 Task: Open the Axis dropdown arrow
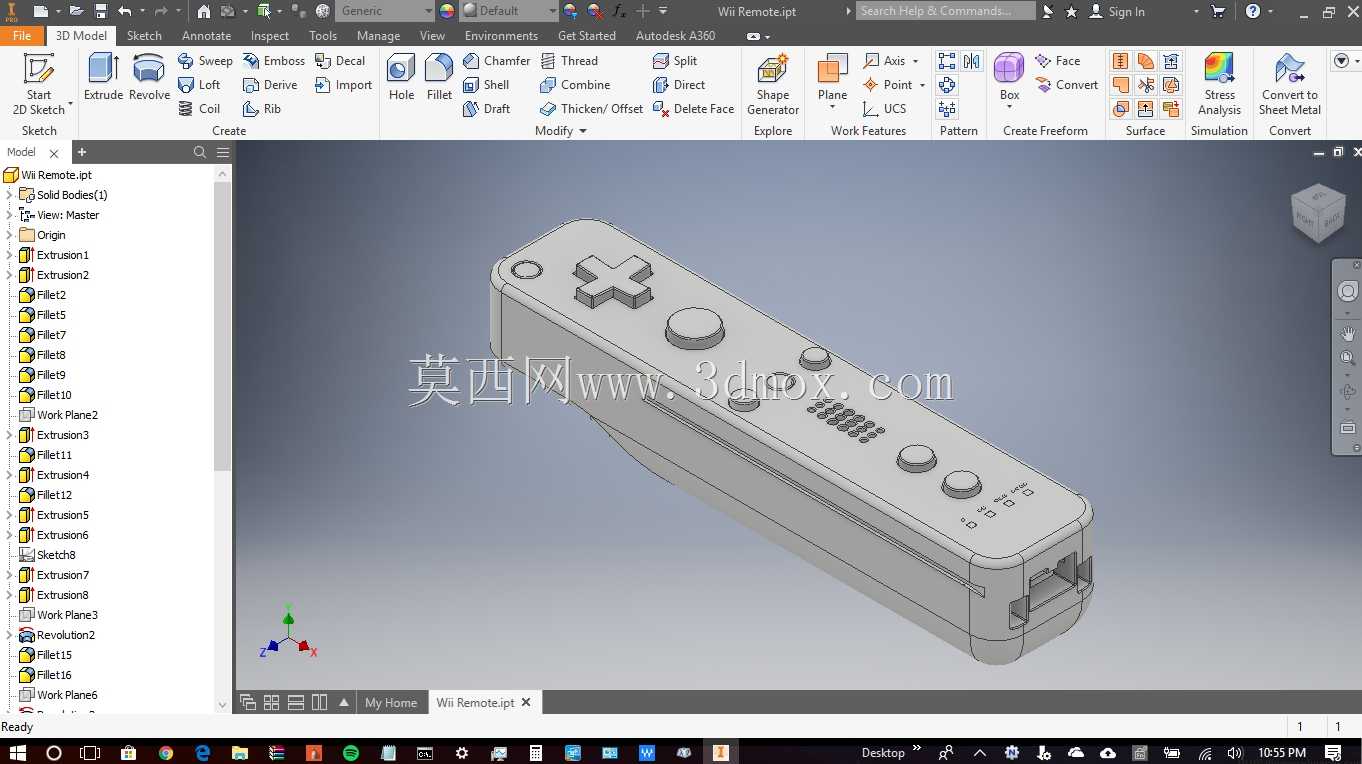pyautogui.click(x=915, y=61)
